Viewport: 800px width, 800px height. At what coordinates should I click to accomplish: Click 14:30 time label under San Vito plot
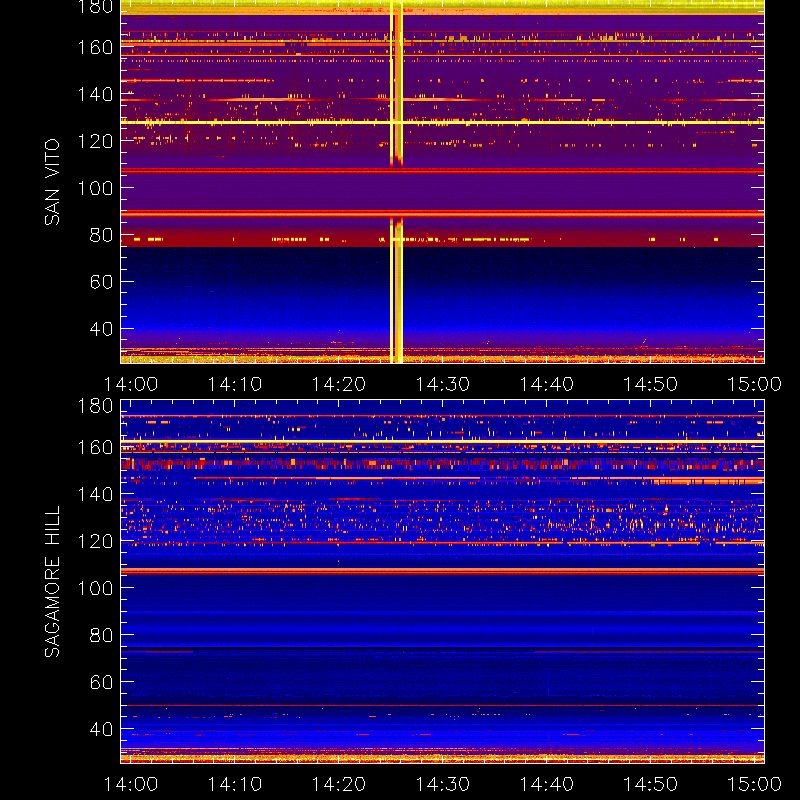[442, 384]
